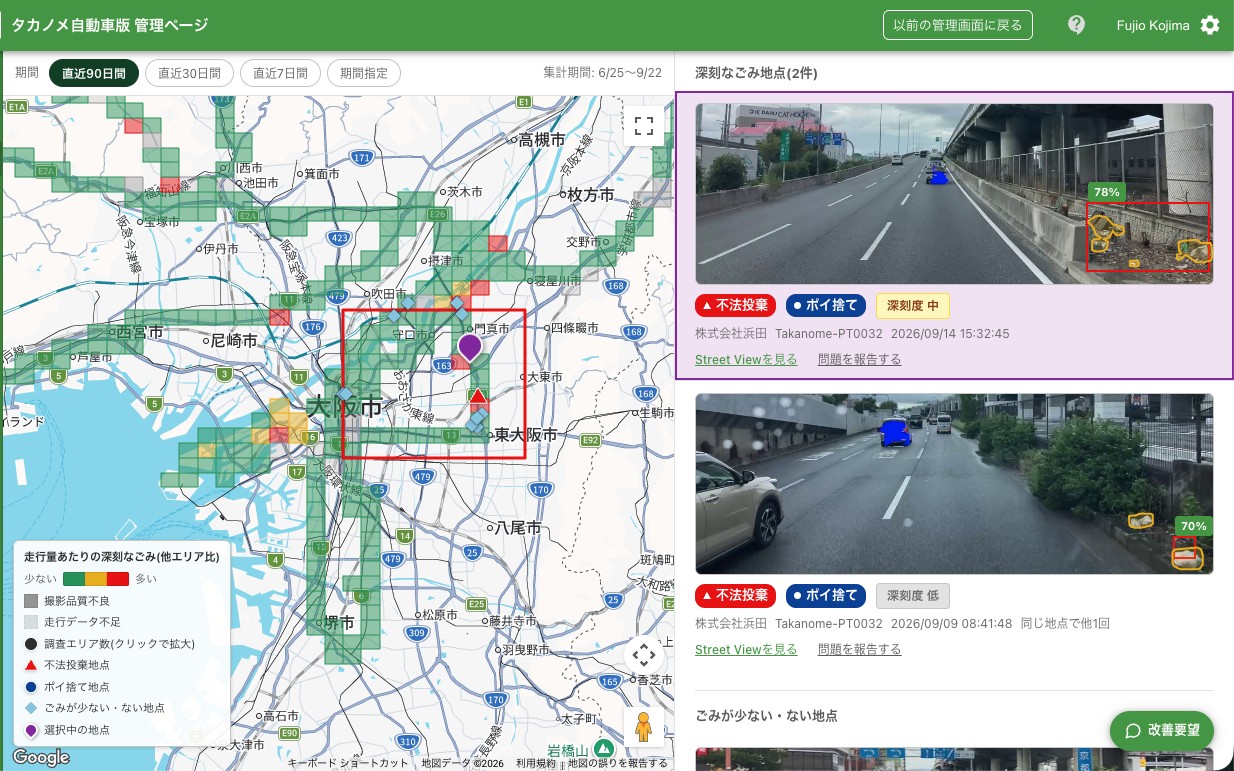The height and width of the screenshot is (771, 1234).
Task: Click キーボード ショートカット on map footer
Action: pos(348,763)
